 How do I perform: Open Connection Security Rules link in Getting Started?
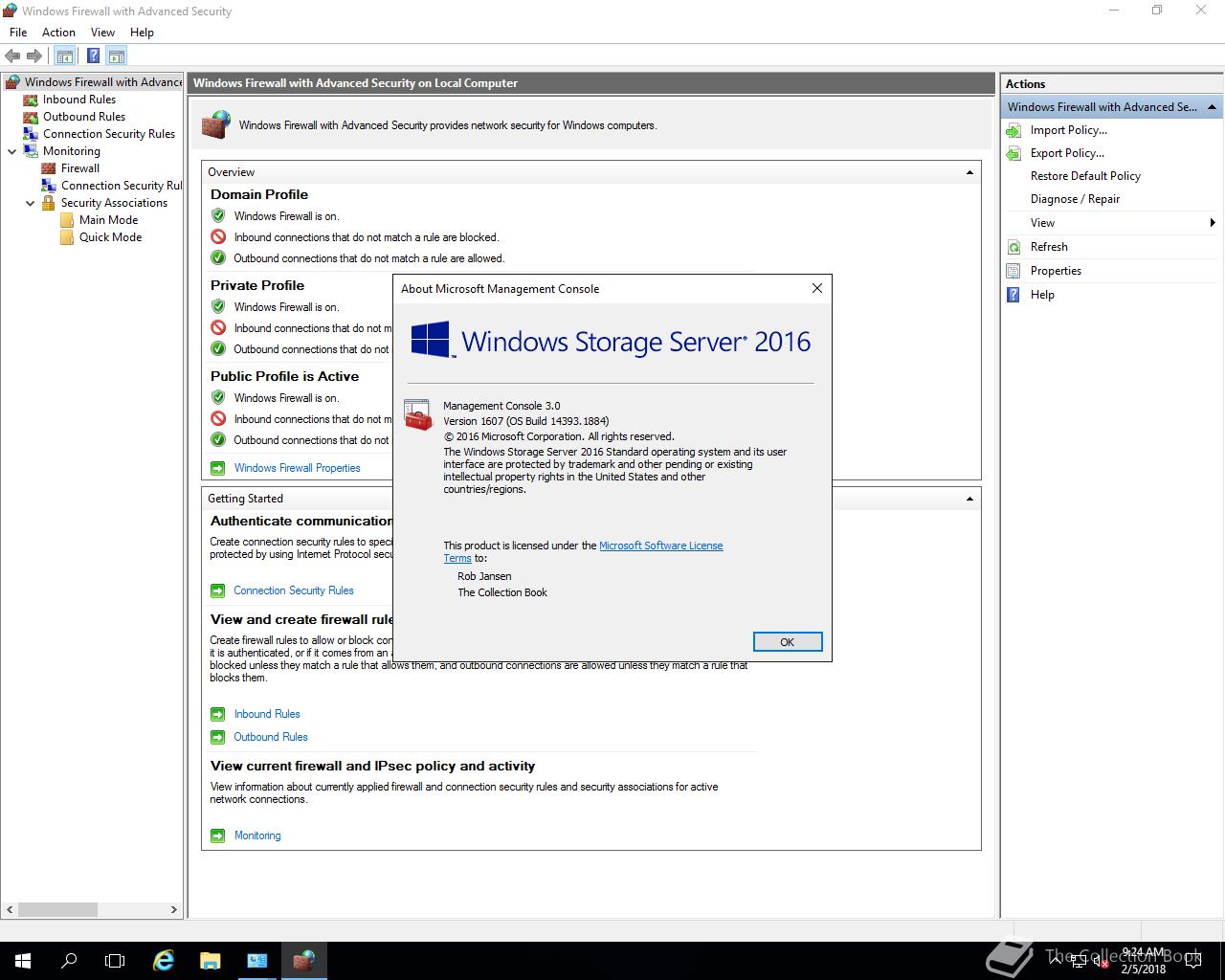(294, 590)
